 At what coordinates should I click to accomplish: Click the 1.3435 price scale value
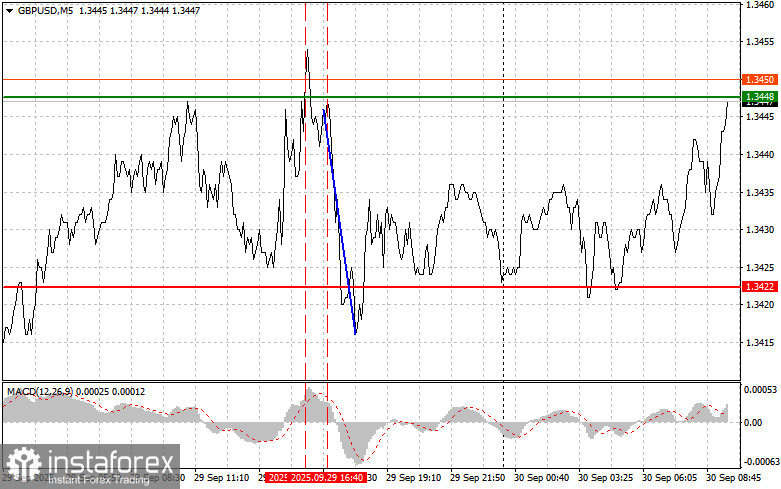point(760,193)
